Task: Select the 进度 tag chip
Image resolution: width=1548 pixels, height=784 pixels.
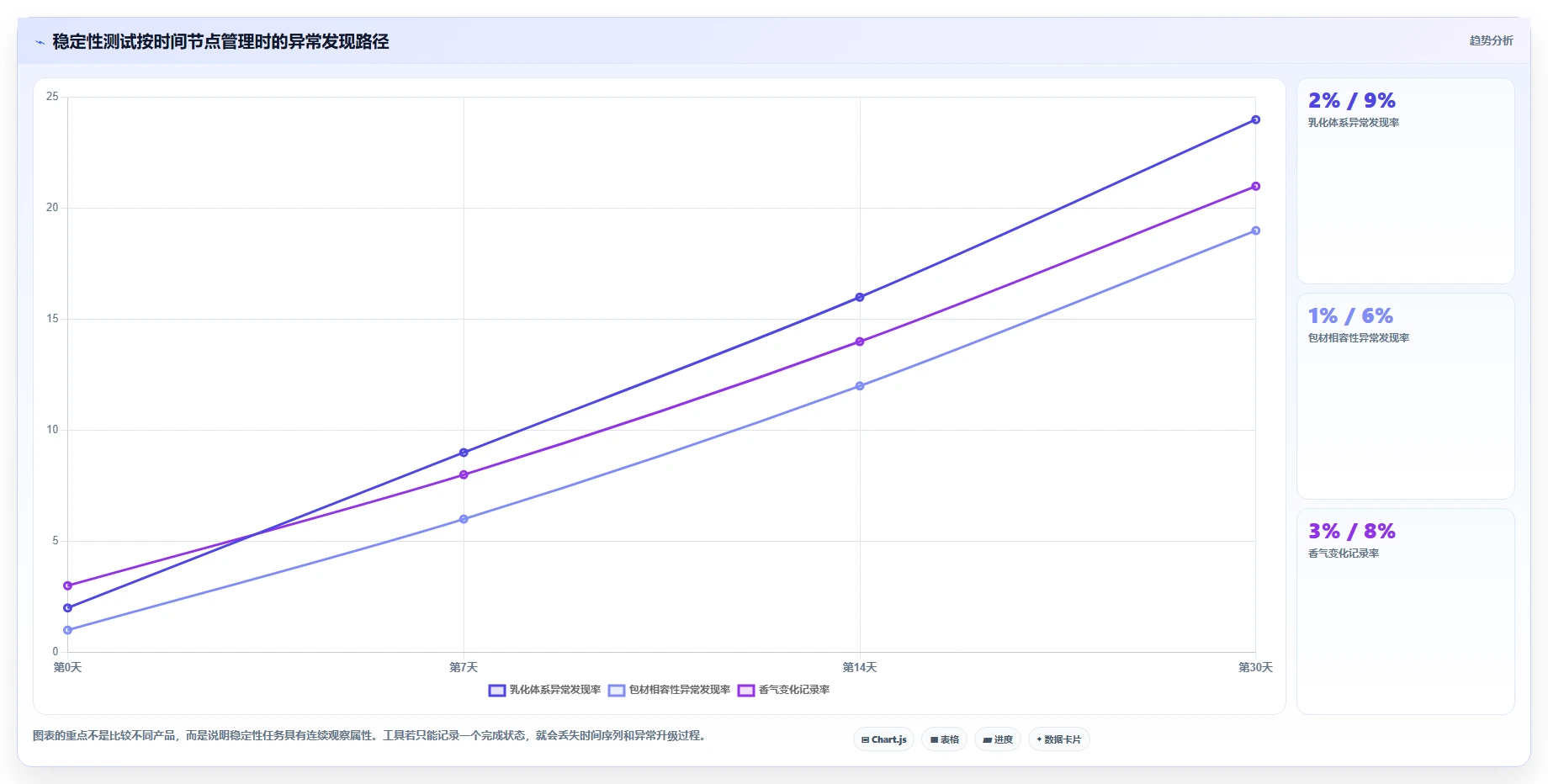Action: (x=998, y=739)
